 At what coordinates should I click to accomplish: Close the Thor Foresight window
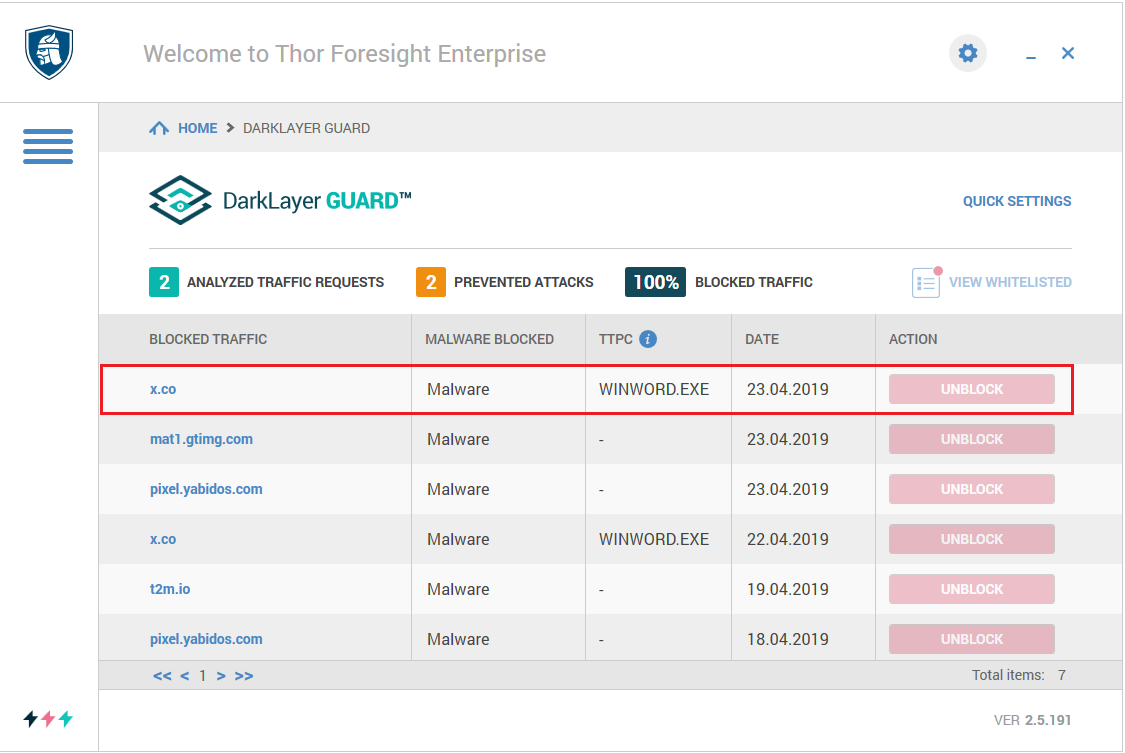1068,53
